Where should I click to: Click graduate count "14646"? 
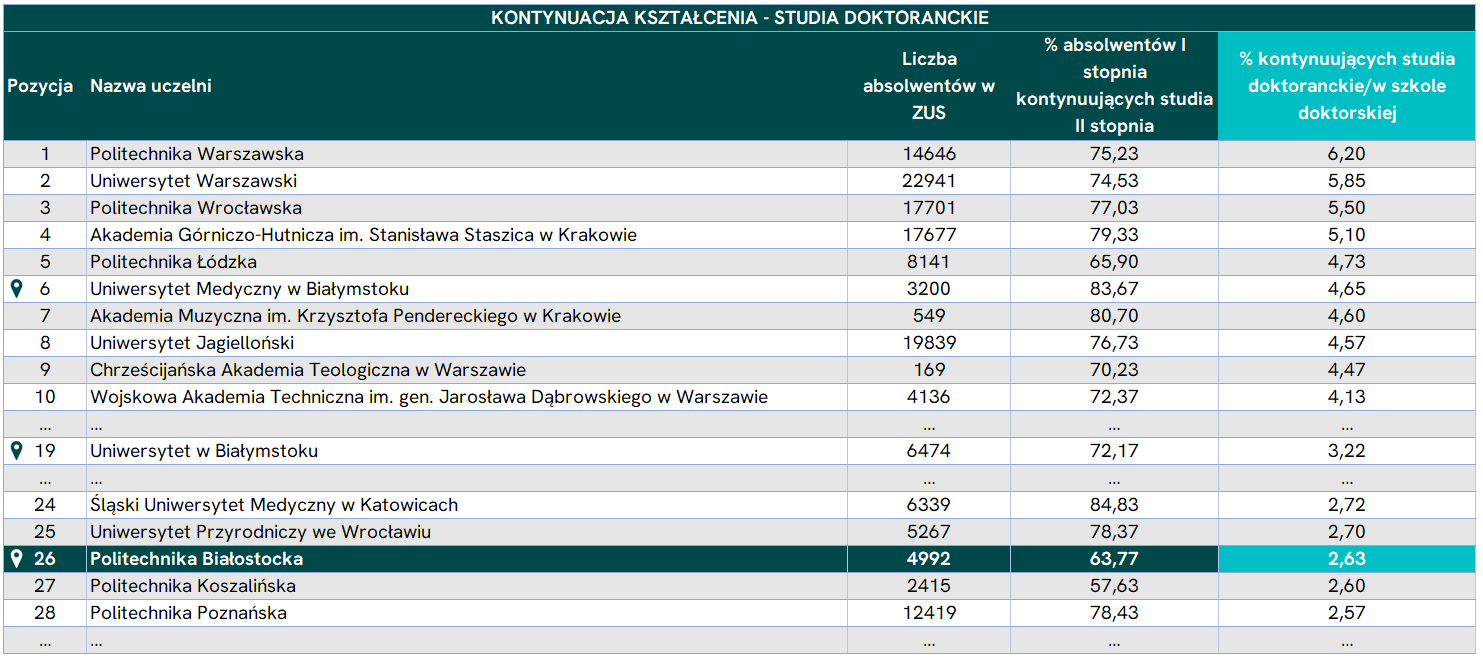click(x=929, y=154)
